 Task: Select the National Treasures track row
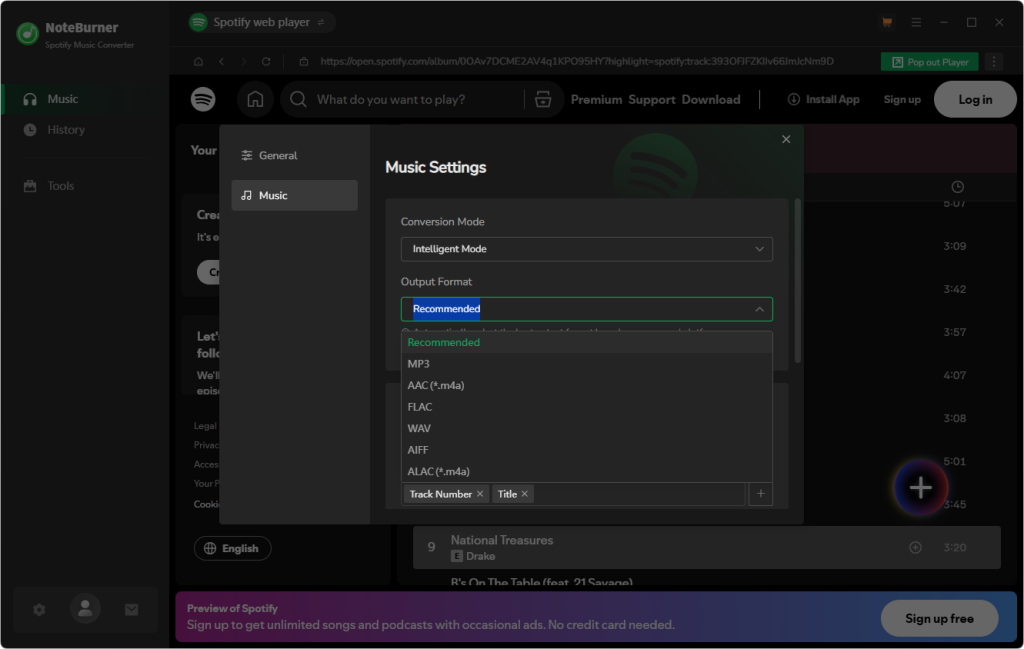(707, 548)
